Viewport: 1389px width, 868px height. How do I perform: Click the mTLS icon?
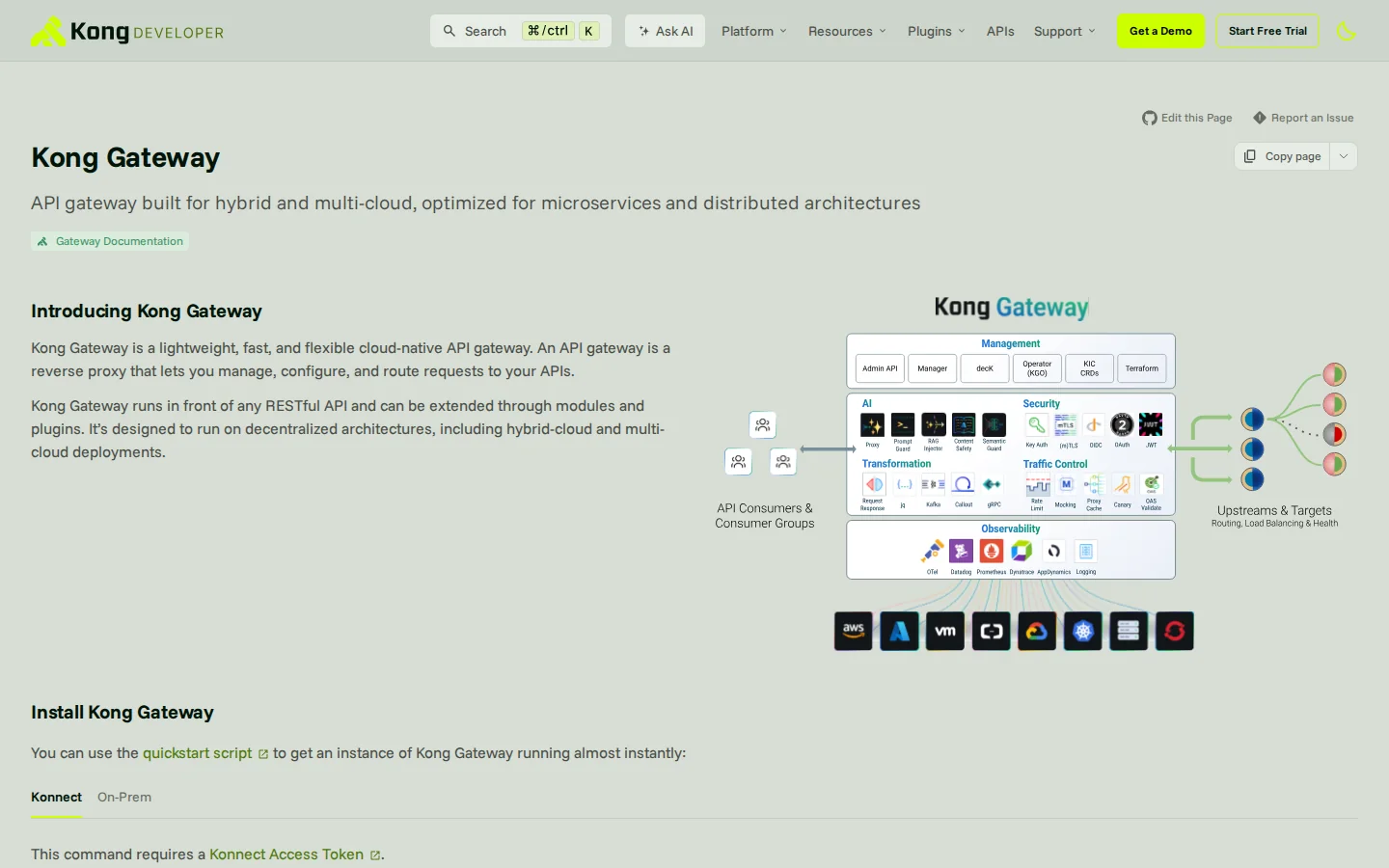click(1066, 425)
